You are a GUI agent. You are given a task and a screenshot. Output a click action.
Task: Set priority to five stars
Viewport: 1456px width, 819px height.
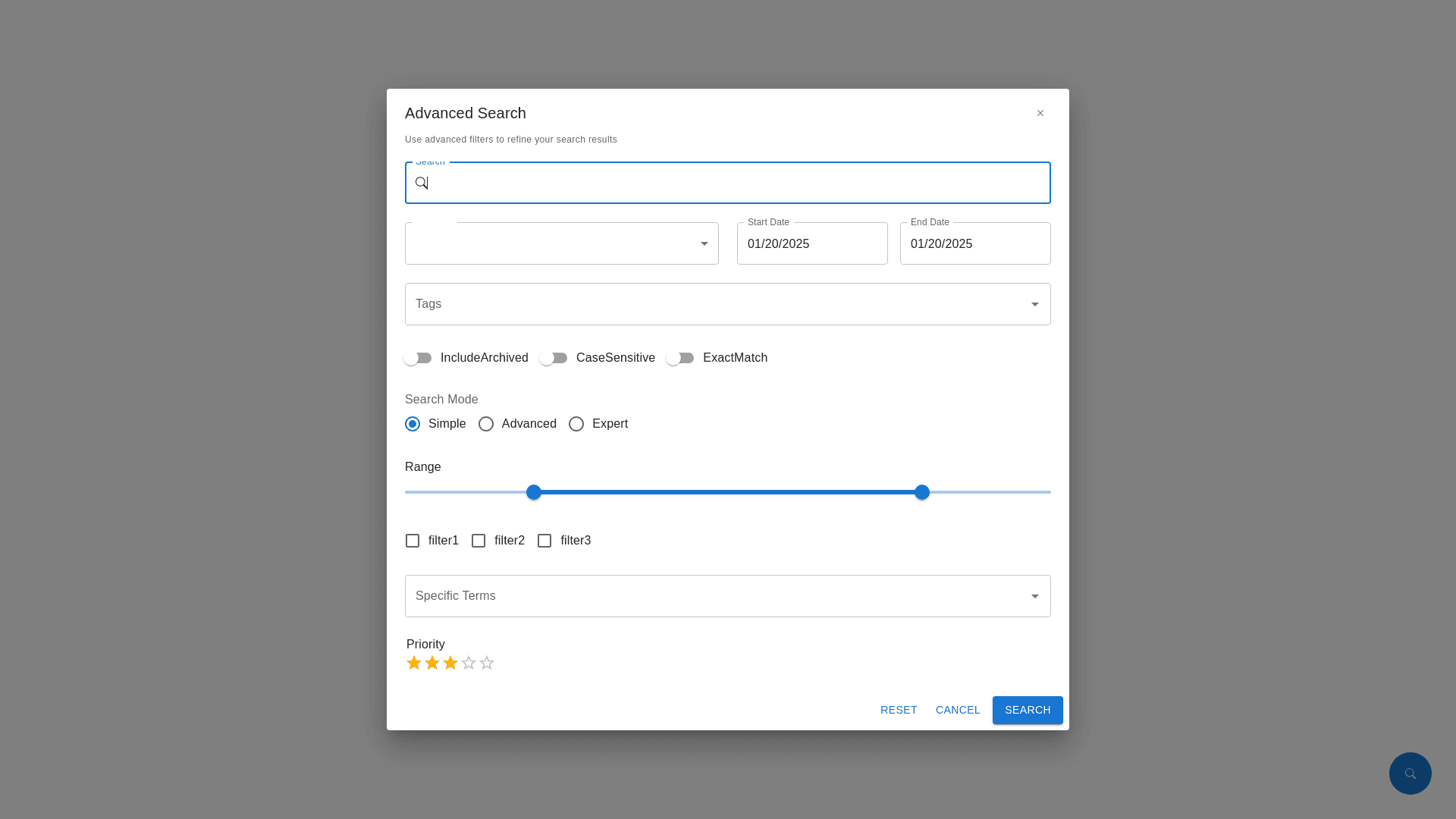487,664
